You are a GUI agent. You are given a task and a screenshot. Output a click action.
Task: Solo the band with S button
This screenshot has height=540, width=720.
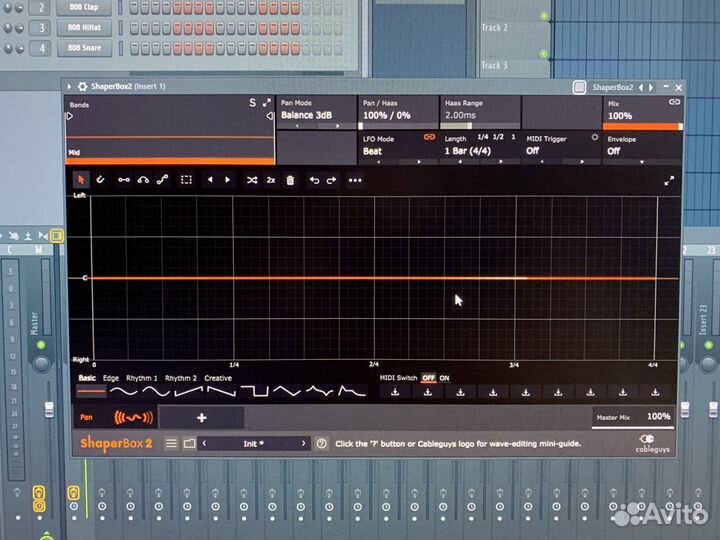pos(252,102)
